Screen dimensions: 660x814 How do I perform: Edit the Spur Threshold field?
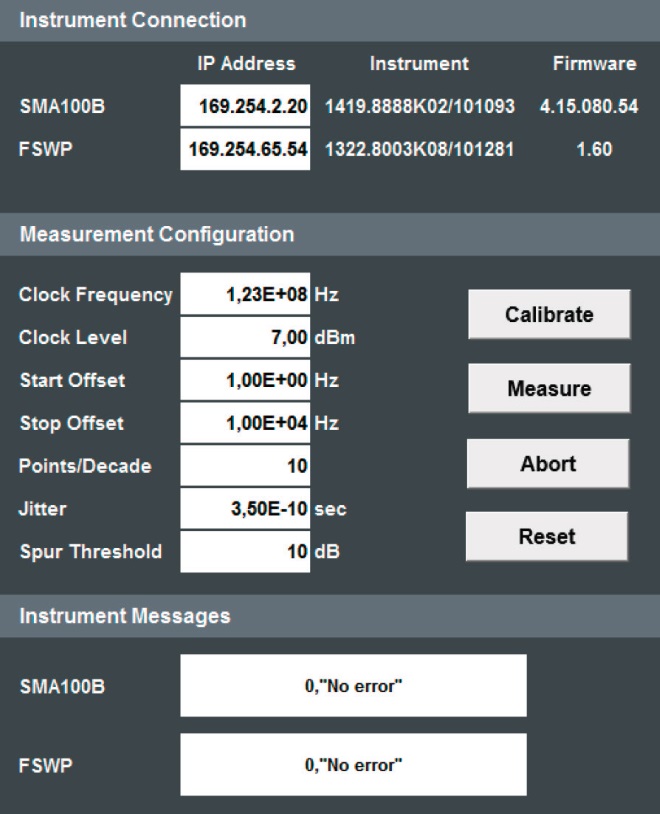245,551
